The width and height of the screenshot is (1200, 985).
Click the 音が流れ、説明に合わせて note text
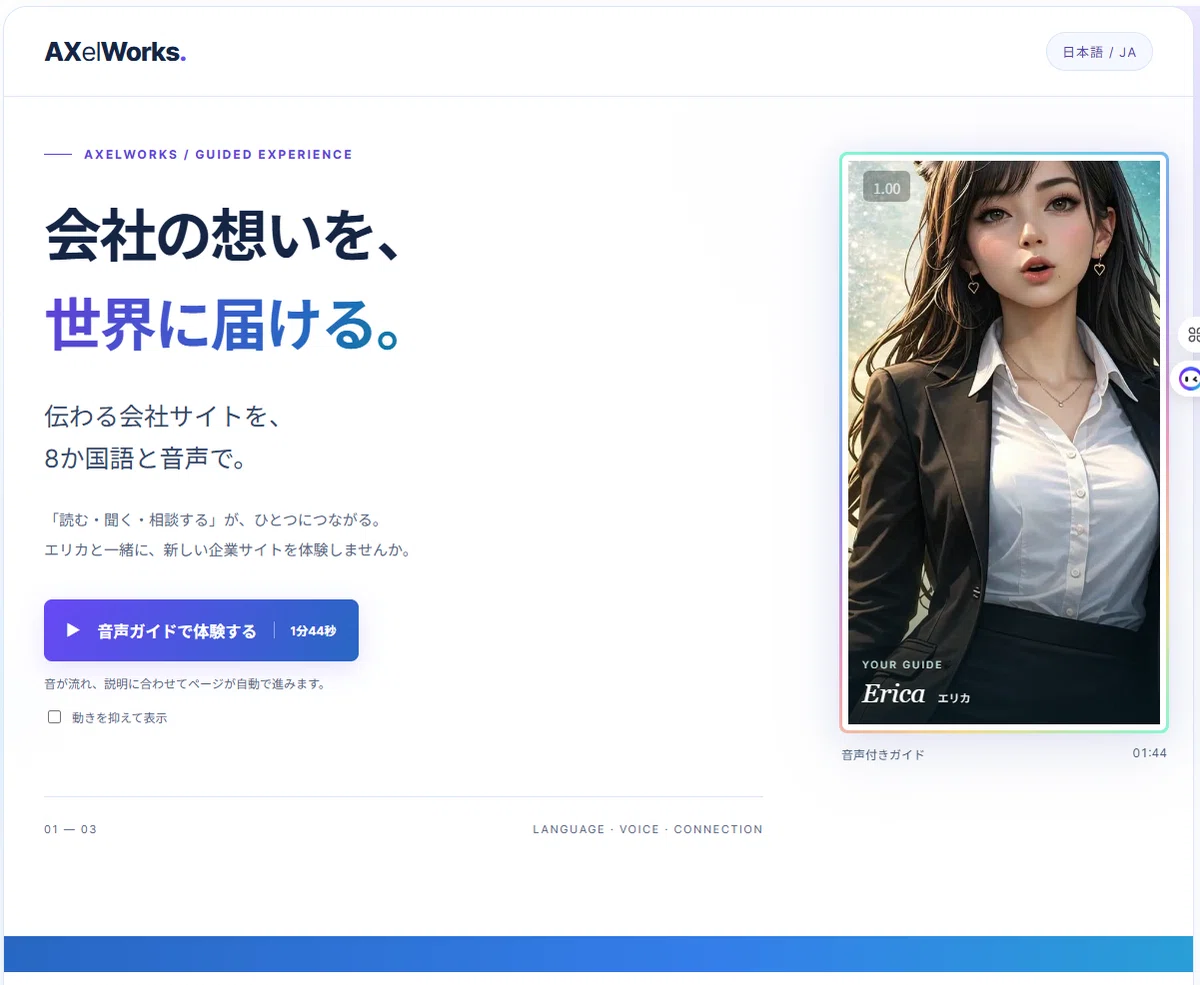coord(185,685)
